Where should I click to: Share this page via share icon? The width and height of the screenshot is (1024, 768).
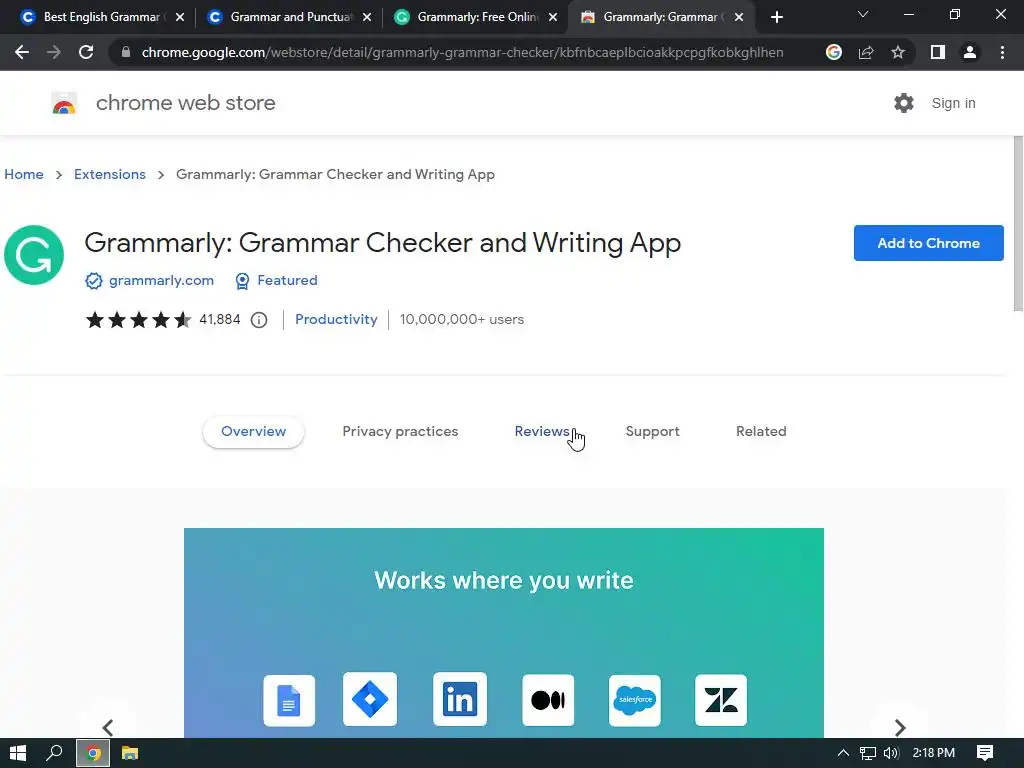[866, 52]
